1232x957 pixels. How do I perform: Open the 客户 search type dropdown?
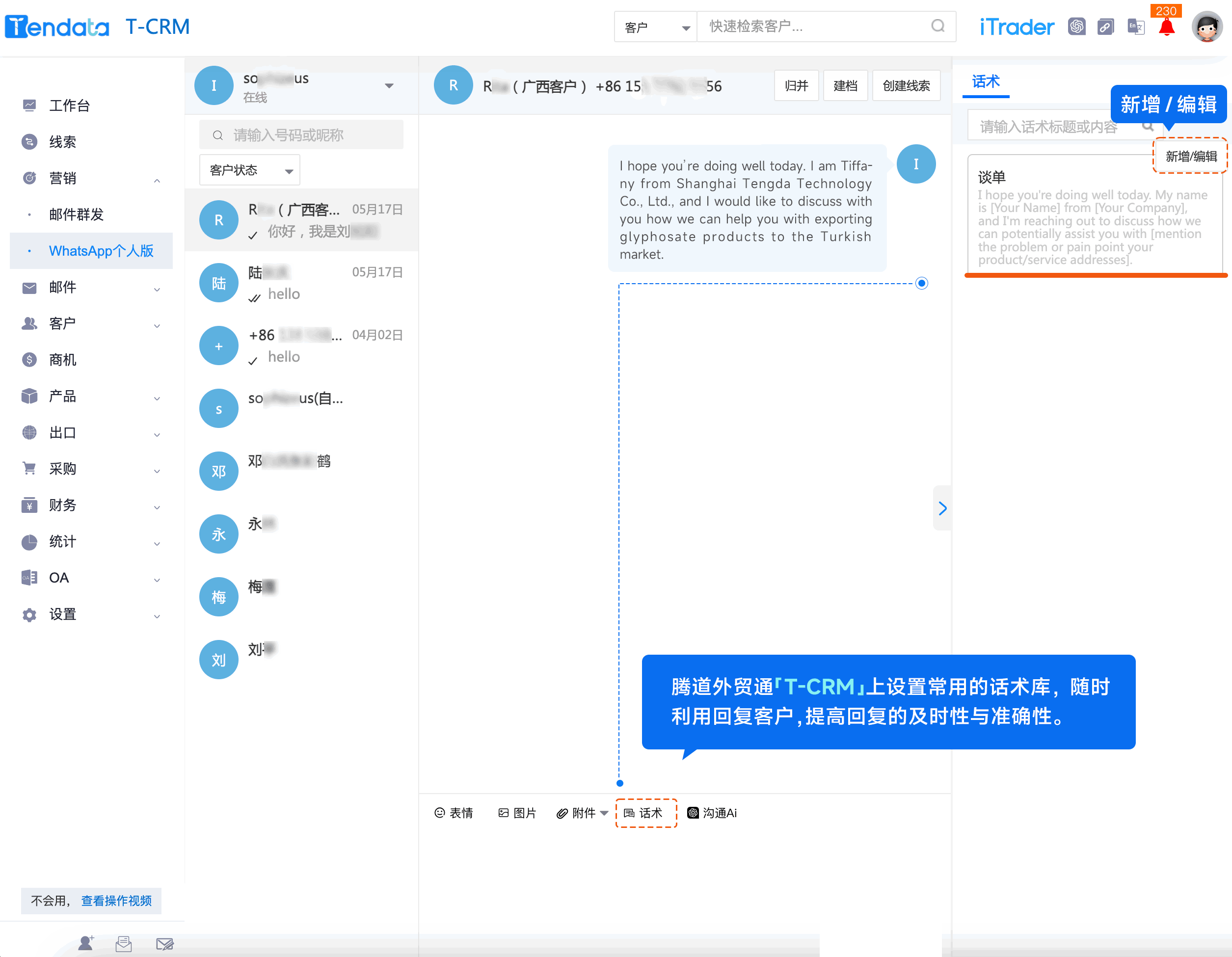tap(655, 27)
